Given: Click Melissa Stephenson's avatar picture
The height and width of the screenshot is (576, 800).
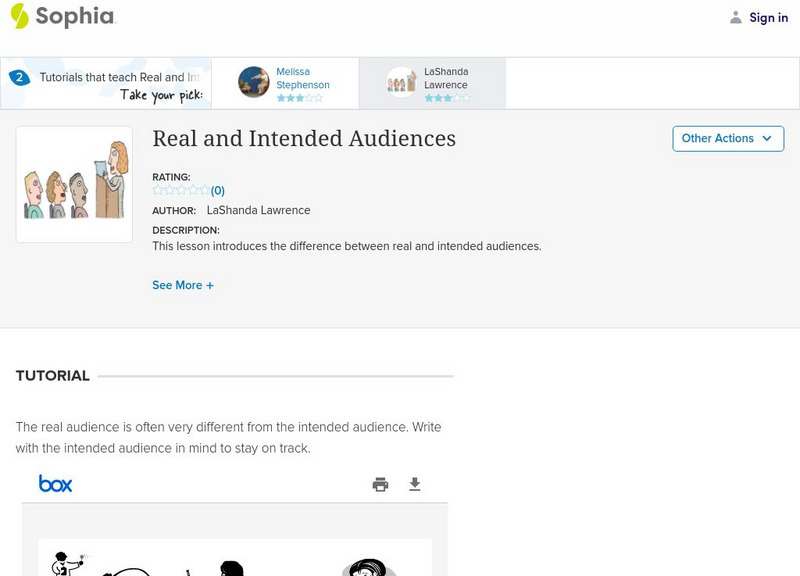Looking at the screenshot, I should point(254,82).
